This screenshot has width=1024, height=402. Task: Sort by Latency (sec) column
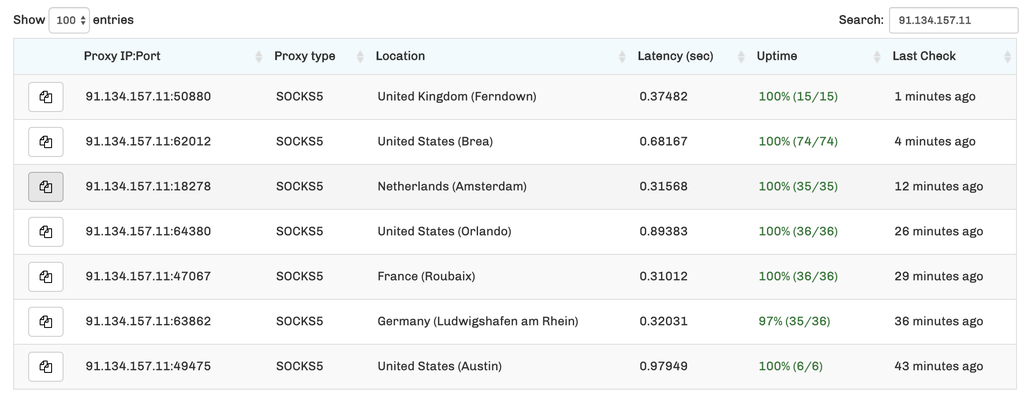675,56
